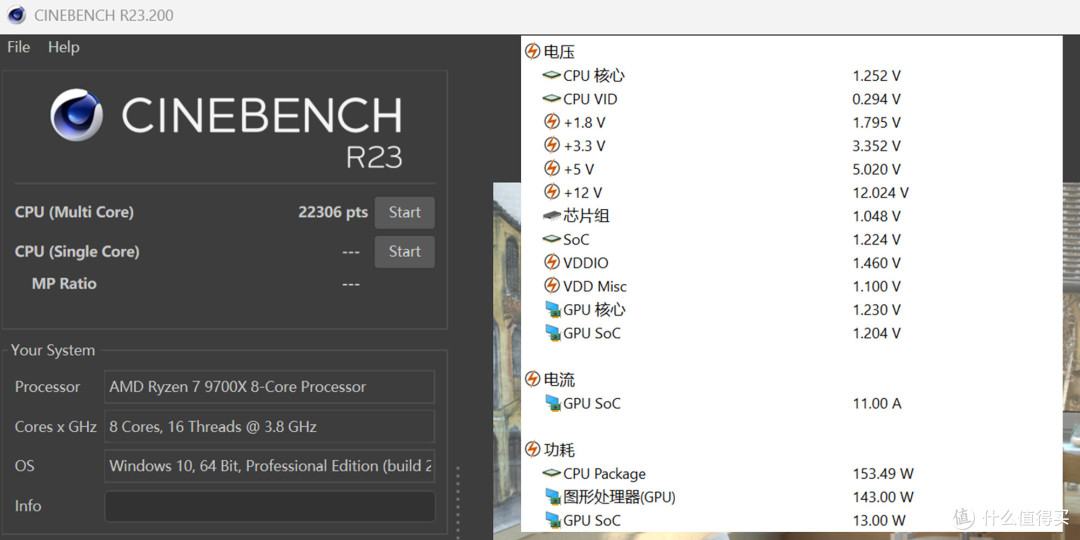Click the CPU VID 0.294 V value
Screen dimensions: 1080x540
click(876, 99)
